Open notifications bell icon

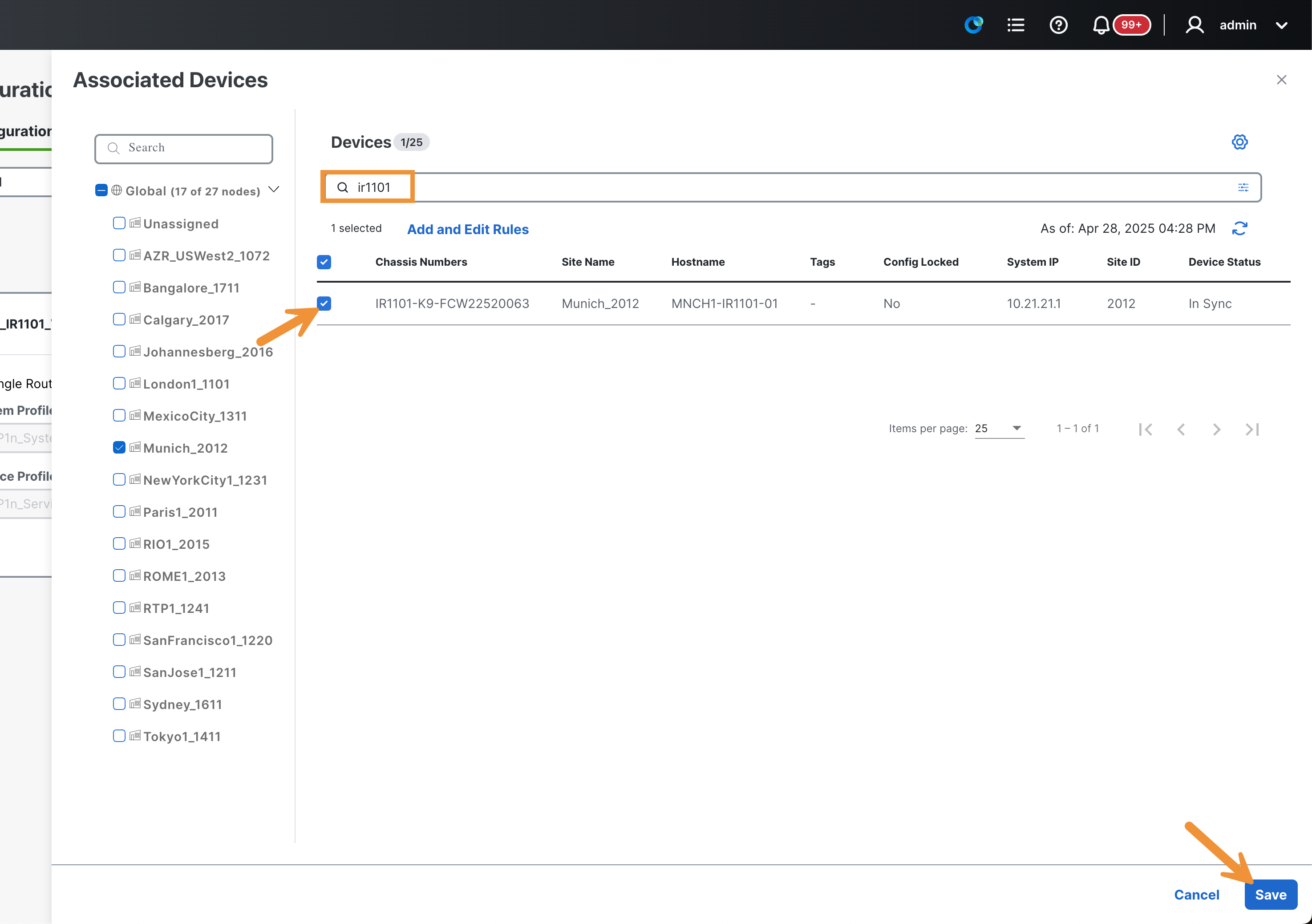click(1101, 25)
